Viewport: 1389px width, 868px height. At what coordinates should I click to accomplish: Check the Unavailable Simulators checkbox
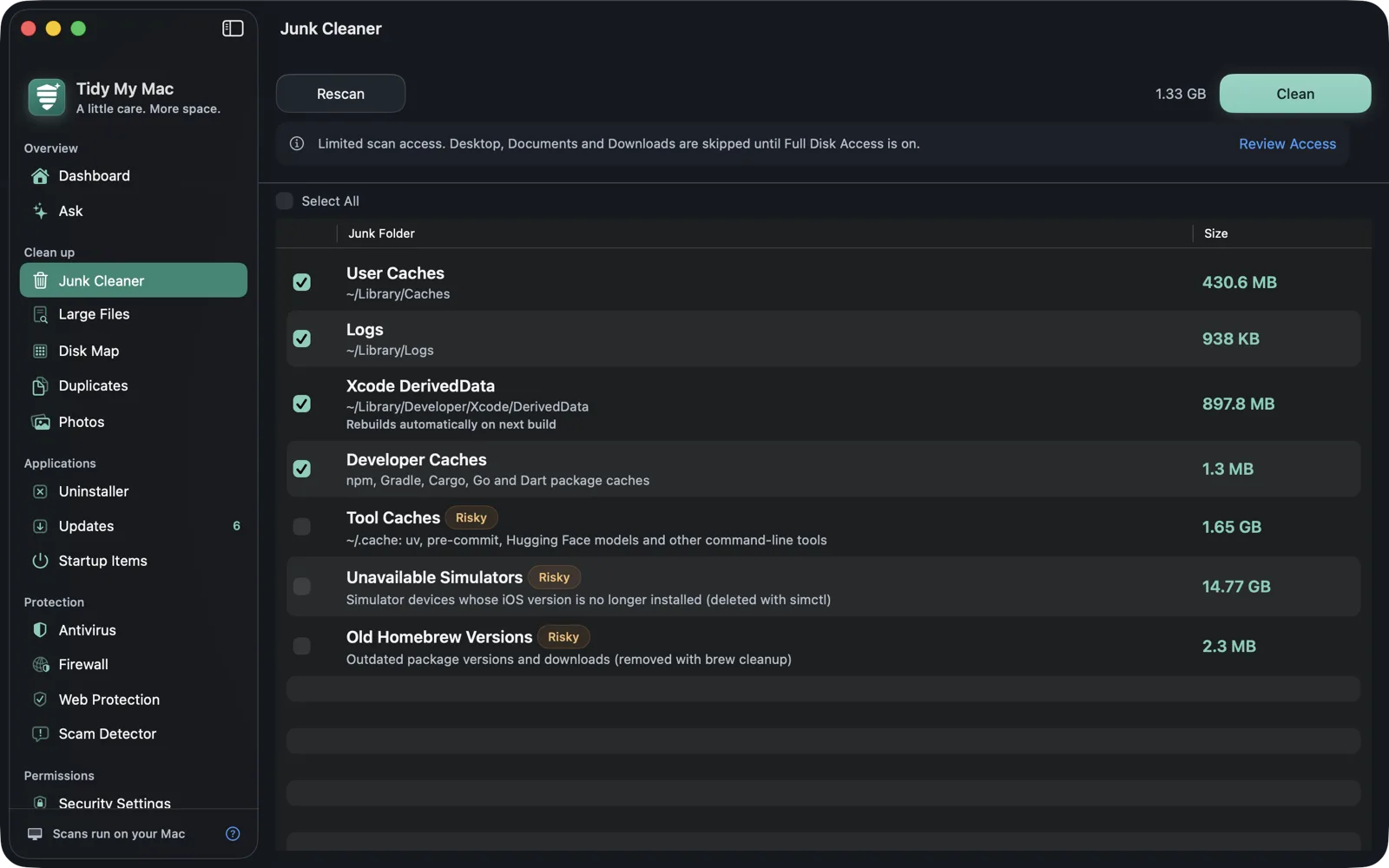click(x=301, y=587)
